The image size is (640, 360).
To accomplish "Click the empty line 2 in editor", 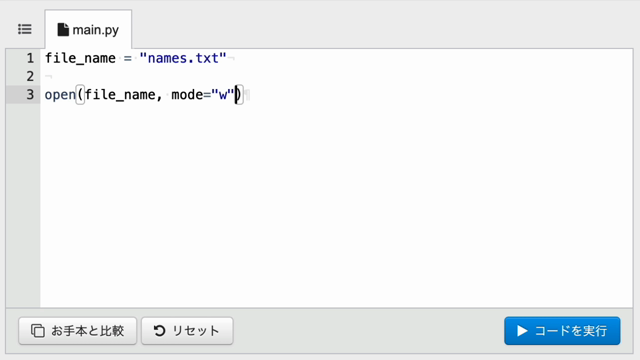I will [x=336, y=76].
